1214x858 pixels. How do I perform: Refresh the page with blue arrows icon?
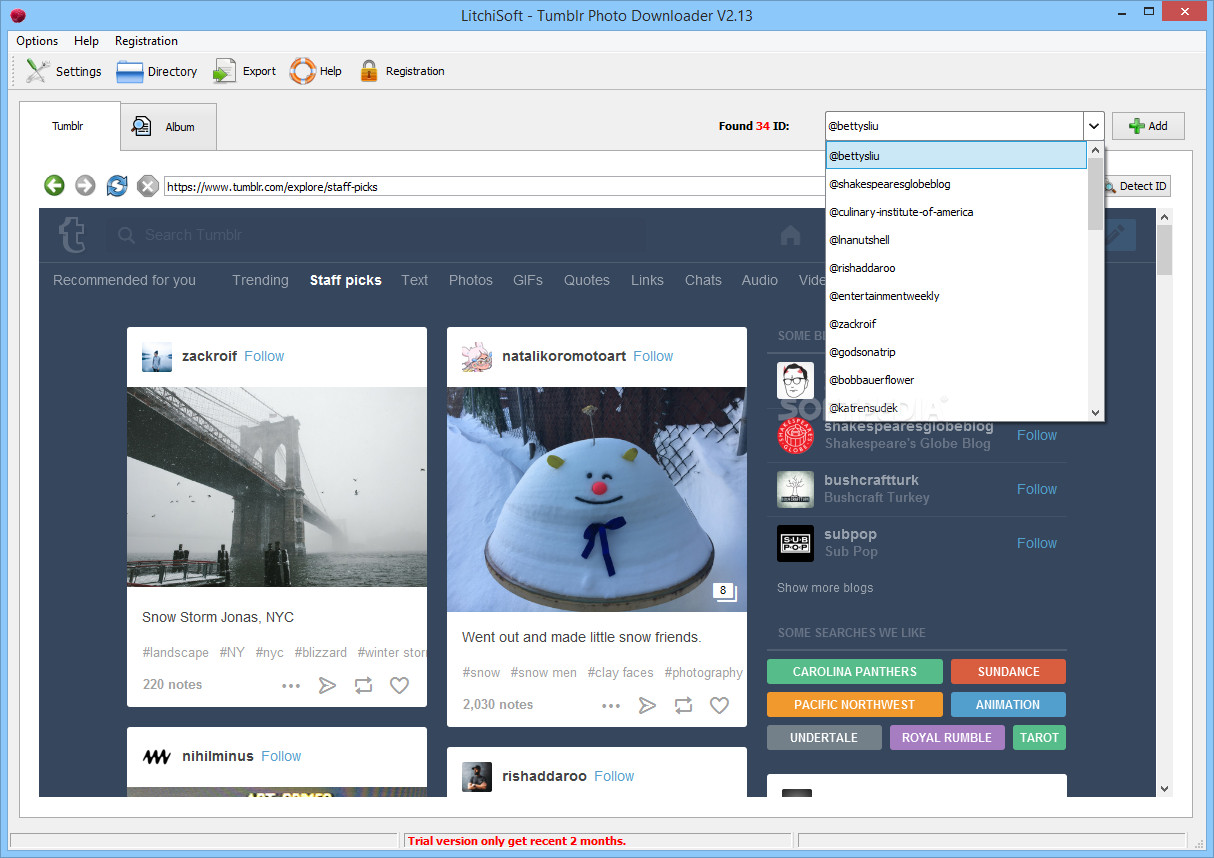(x=117, y=186)
